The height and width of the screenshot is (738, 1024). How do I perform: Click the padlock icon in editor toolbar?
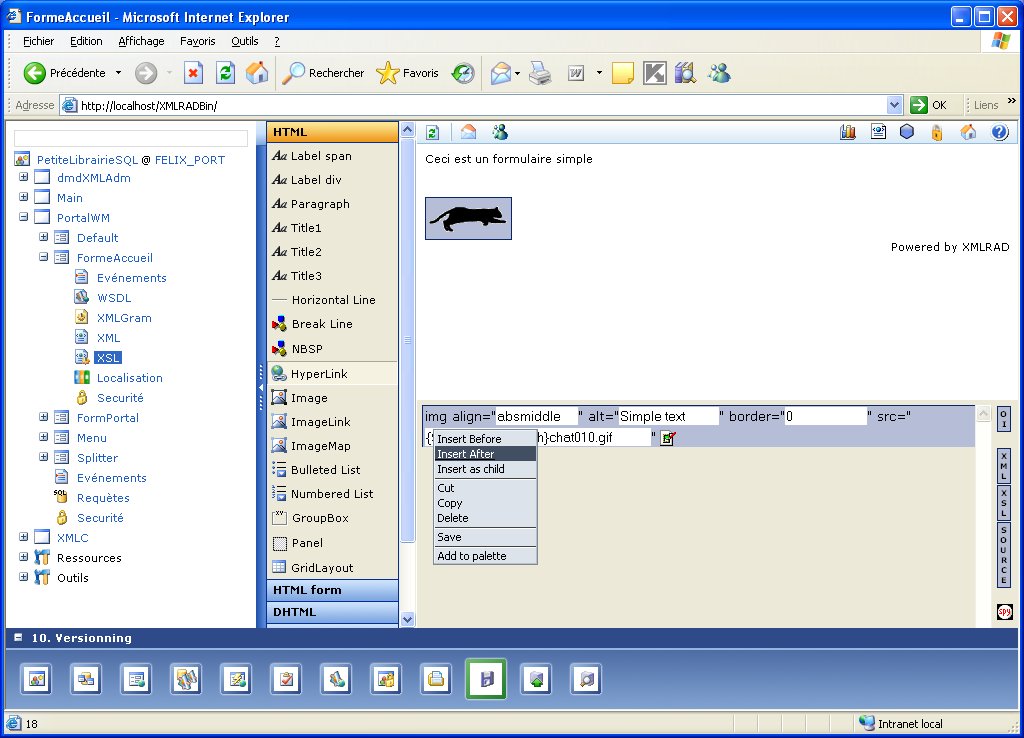click(x=937, y=132)
